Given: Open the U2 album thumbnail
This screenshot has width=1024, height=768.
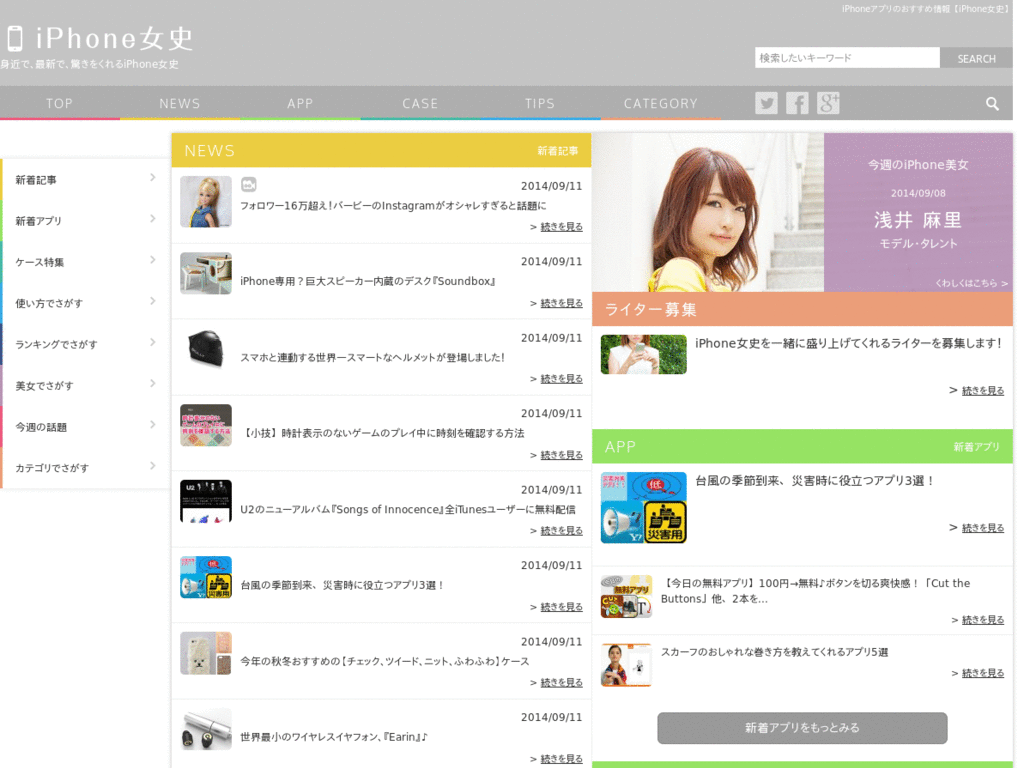Looking at the screenshot, I should pos(206,501).
